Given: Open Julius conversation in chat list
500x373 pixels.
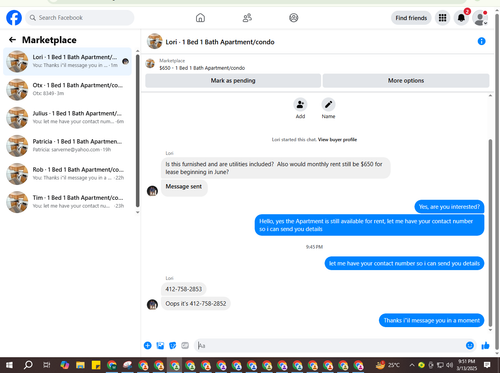Looking at the screenshot, I should click(x=67, y=117).
